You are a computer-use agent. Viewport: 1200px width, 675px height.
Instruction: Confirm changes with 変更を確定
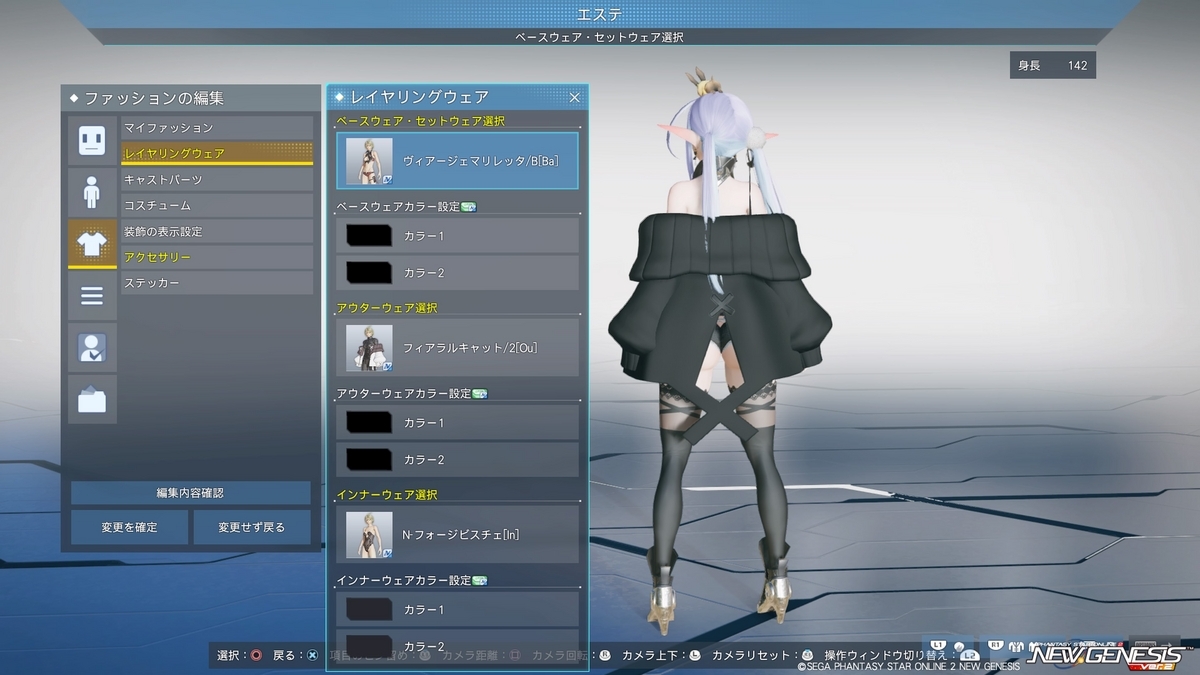[x=129, y=527]
